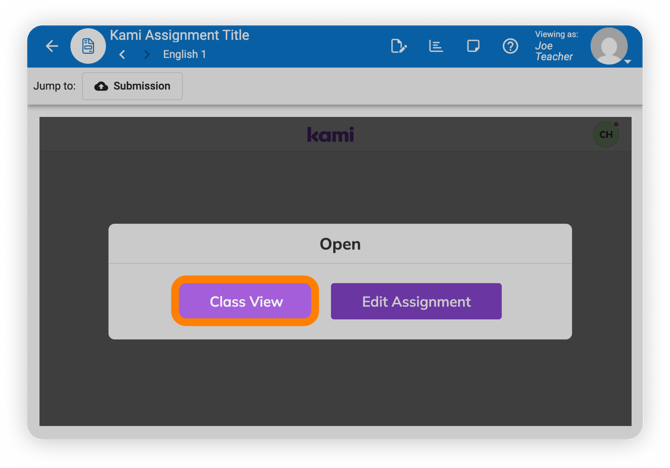Open the grading edit icon

[398, 46]
